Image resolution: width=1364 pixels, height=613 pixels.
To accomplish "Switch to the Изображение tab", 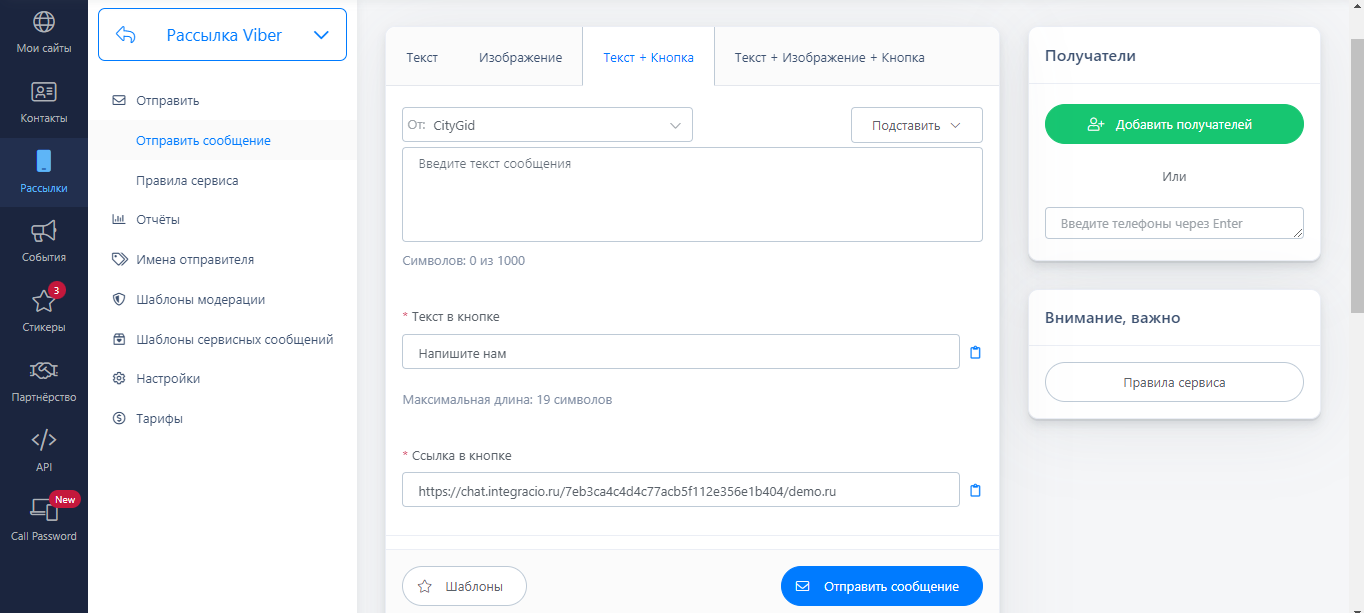I will coord(520,58).
